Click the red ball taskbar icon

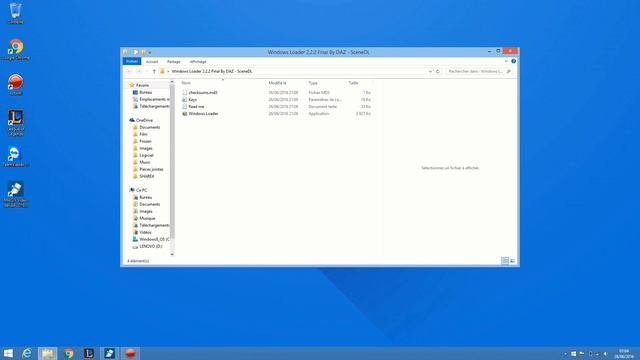pyautogui.click(x=130, y=353)
